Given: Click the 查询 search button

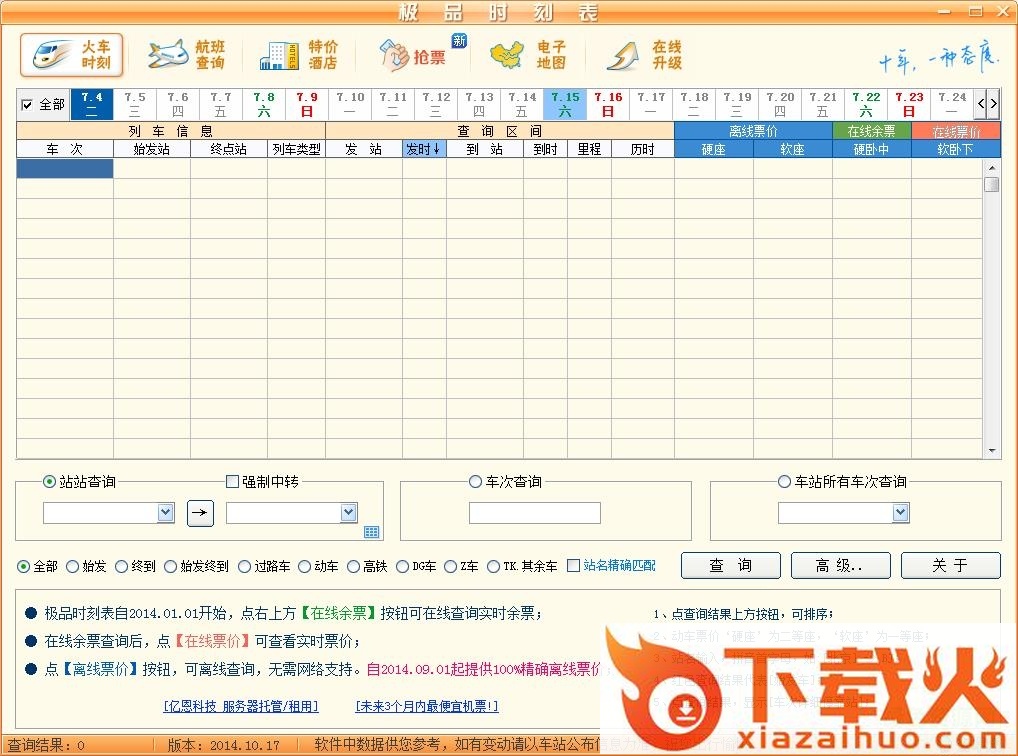Looking at the screenshot, I should [730, 565].
